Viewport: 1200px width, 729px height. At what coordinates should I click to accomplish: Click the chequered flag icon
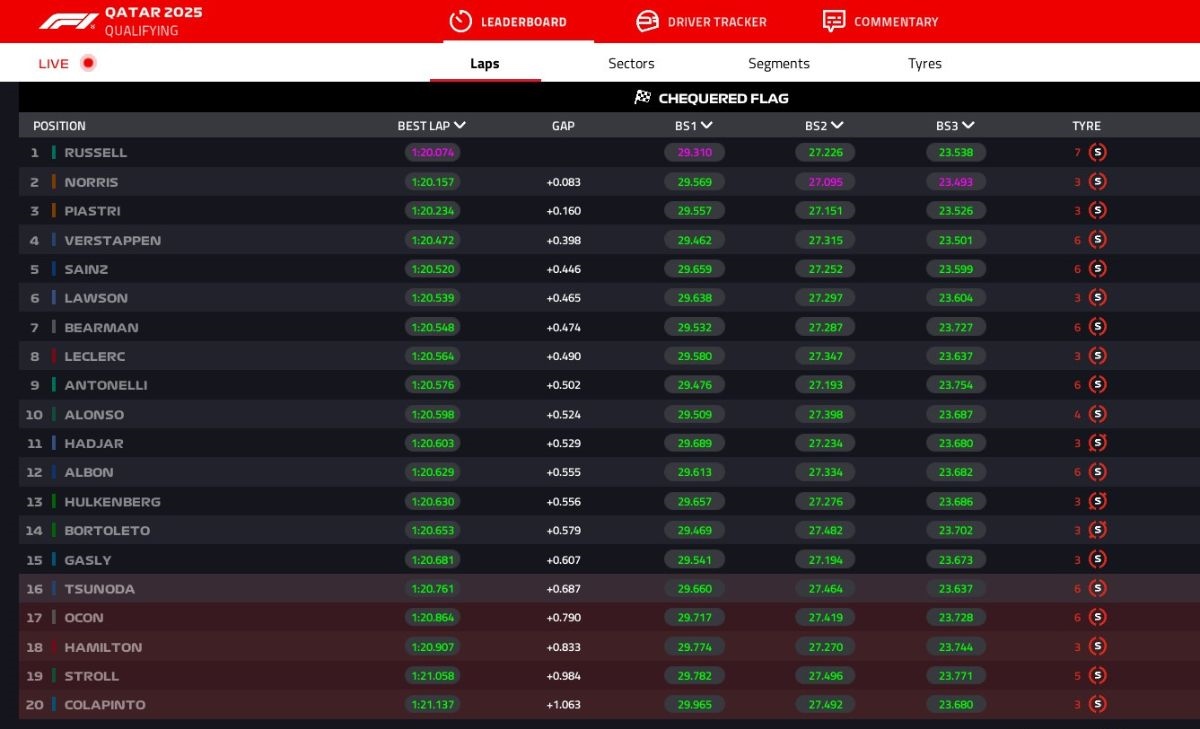pyautogui.click(x=643, y=98)
